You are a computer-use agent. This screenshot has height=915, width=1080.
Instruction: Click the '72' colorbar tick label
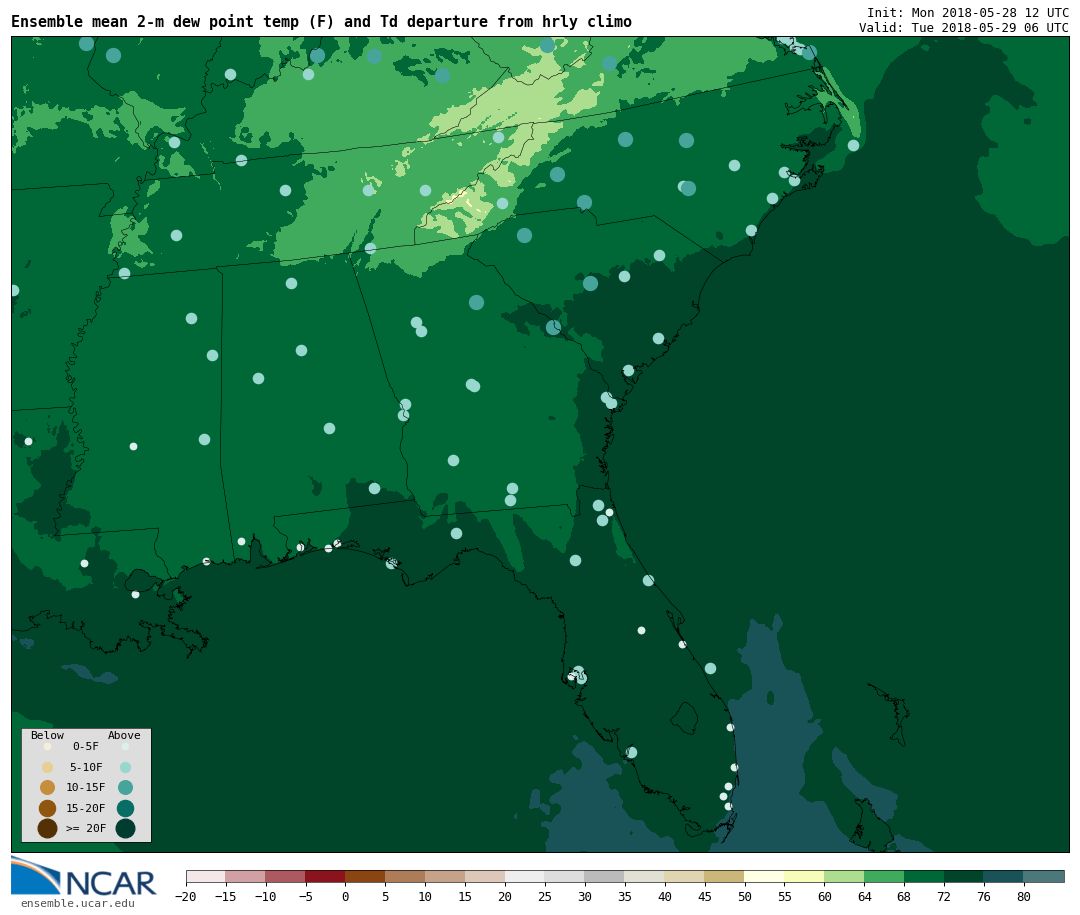944,896
